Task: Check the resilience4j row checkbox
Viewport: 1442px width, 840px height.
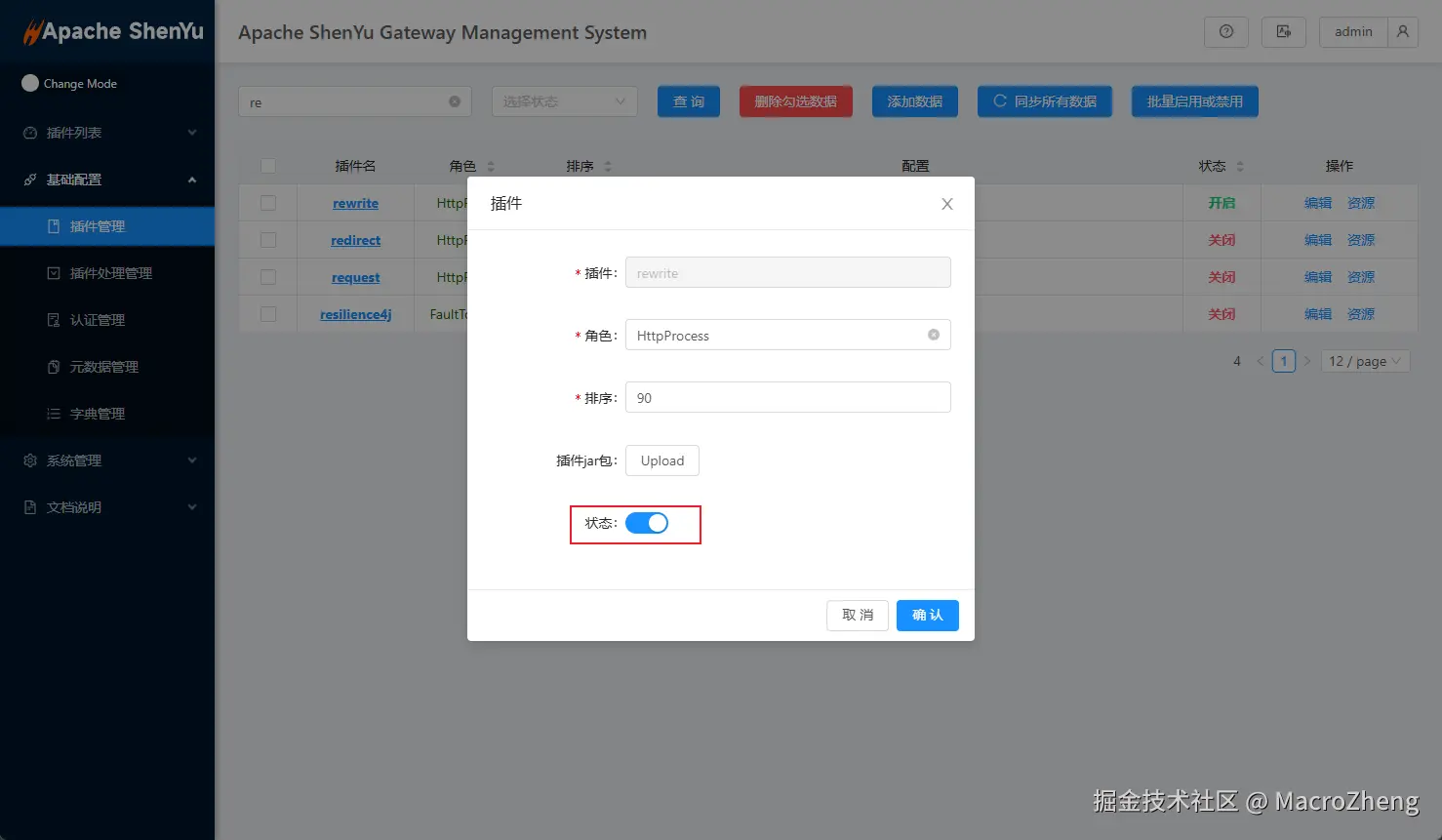Action: 268,314
